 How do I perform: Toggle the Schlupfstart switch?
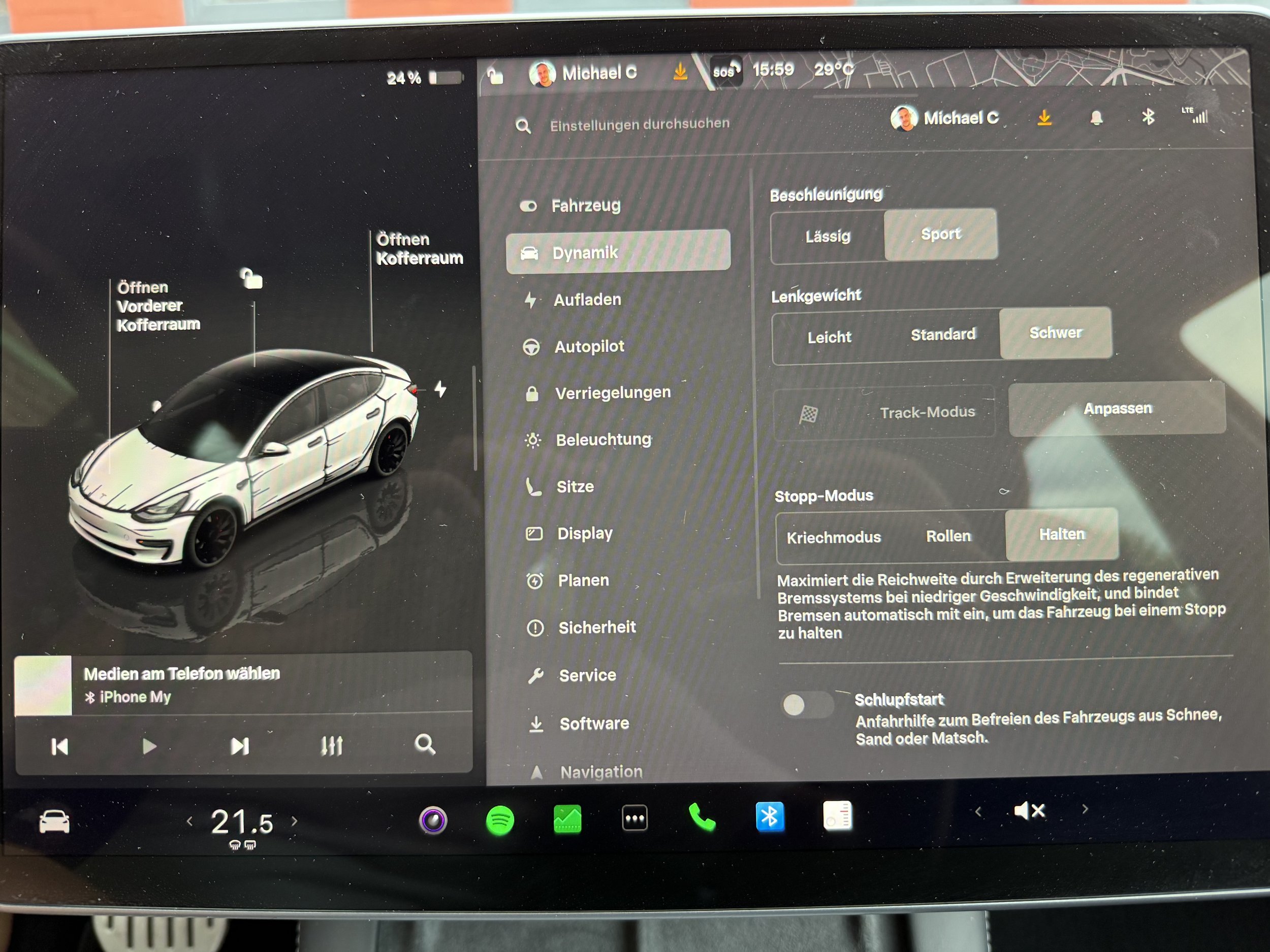(807, 705)
